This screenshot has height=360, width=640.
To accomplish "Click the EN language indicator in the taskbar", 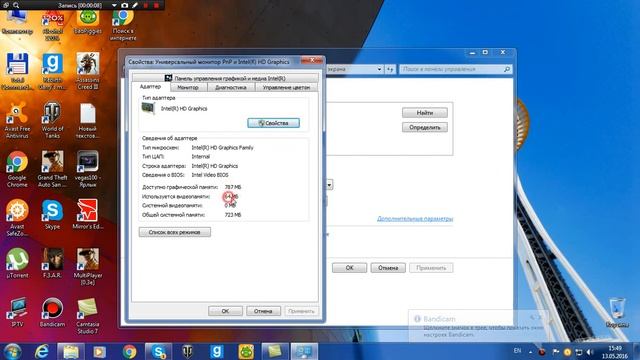I will tap(518, 351).
